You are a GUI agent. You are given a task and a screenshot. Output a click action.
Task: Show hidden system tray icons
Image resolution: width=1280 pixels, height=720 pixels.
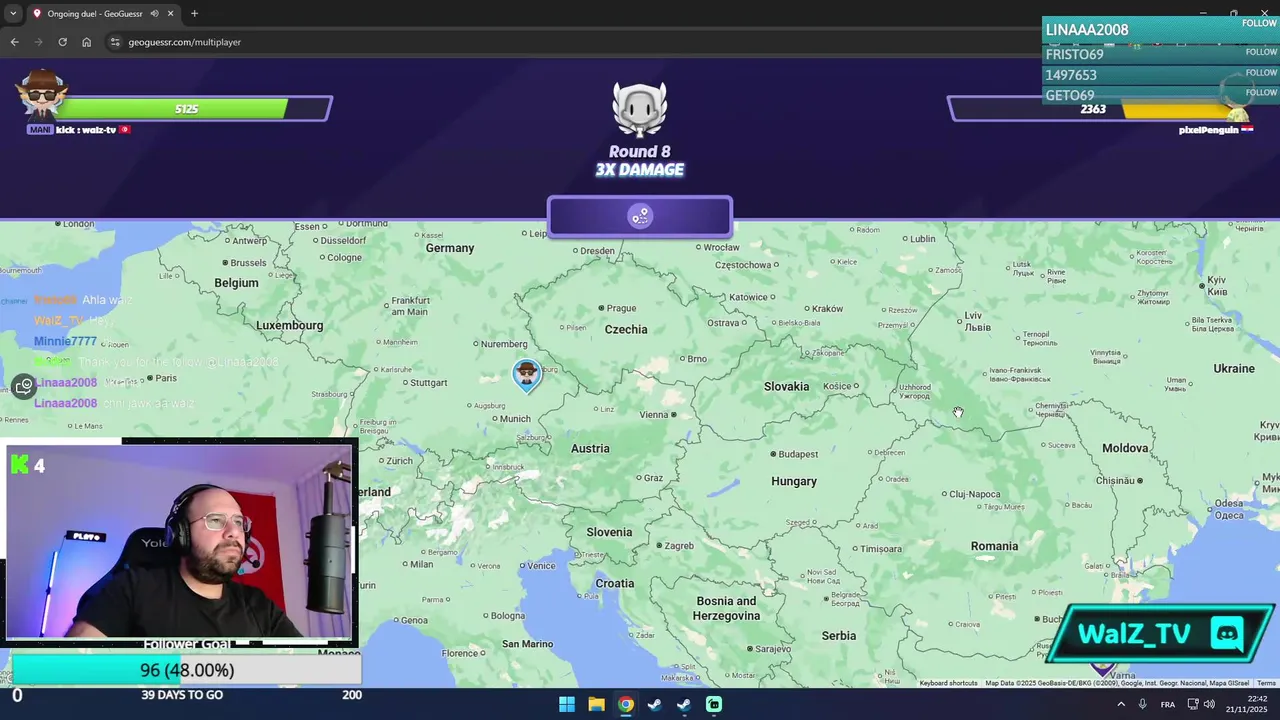click(1120, 704)
